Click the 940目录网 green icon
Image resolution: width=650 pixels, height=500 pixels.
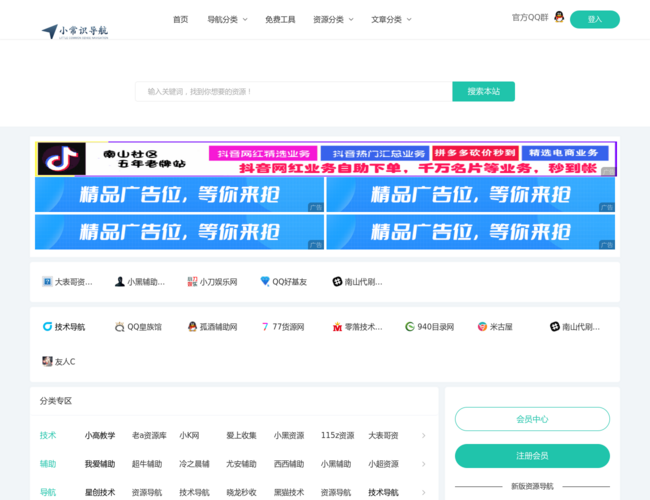[x=410, y=327]
